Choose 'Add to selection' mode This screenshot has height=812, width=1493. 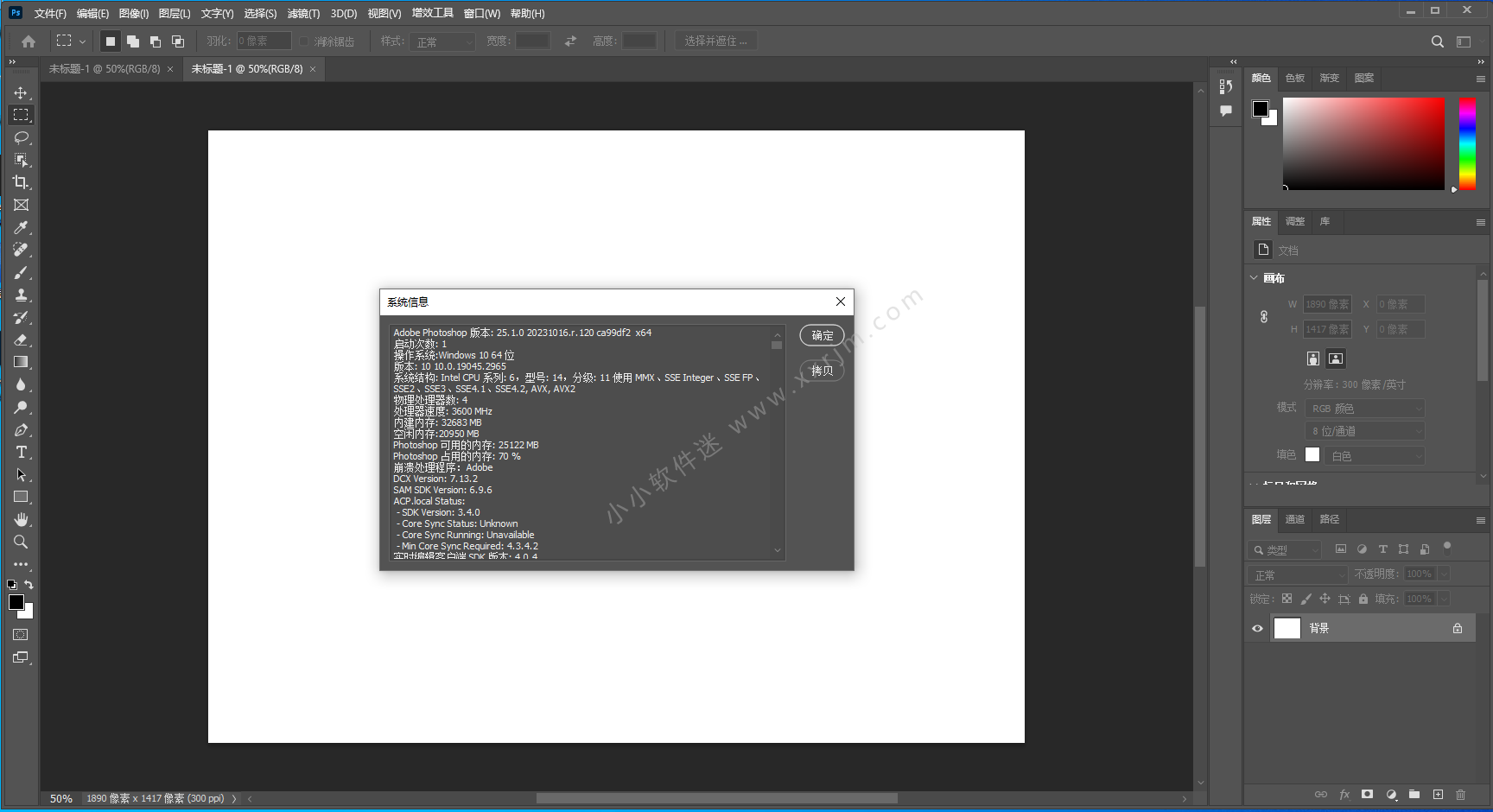tap(133, 41)
